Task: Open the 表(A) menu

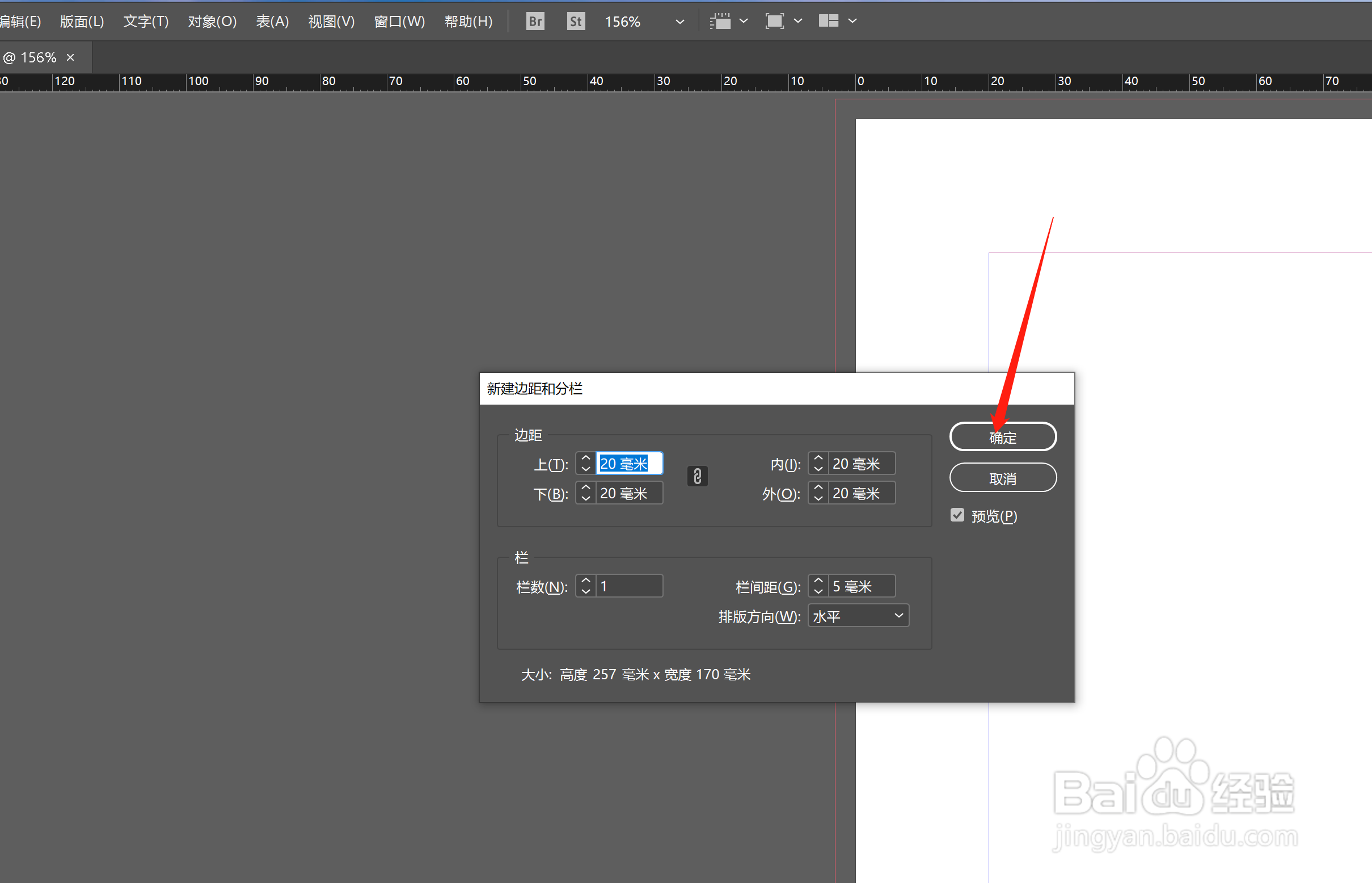Action: [x=272, y=21]
